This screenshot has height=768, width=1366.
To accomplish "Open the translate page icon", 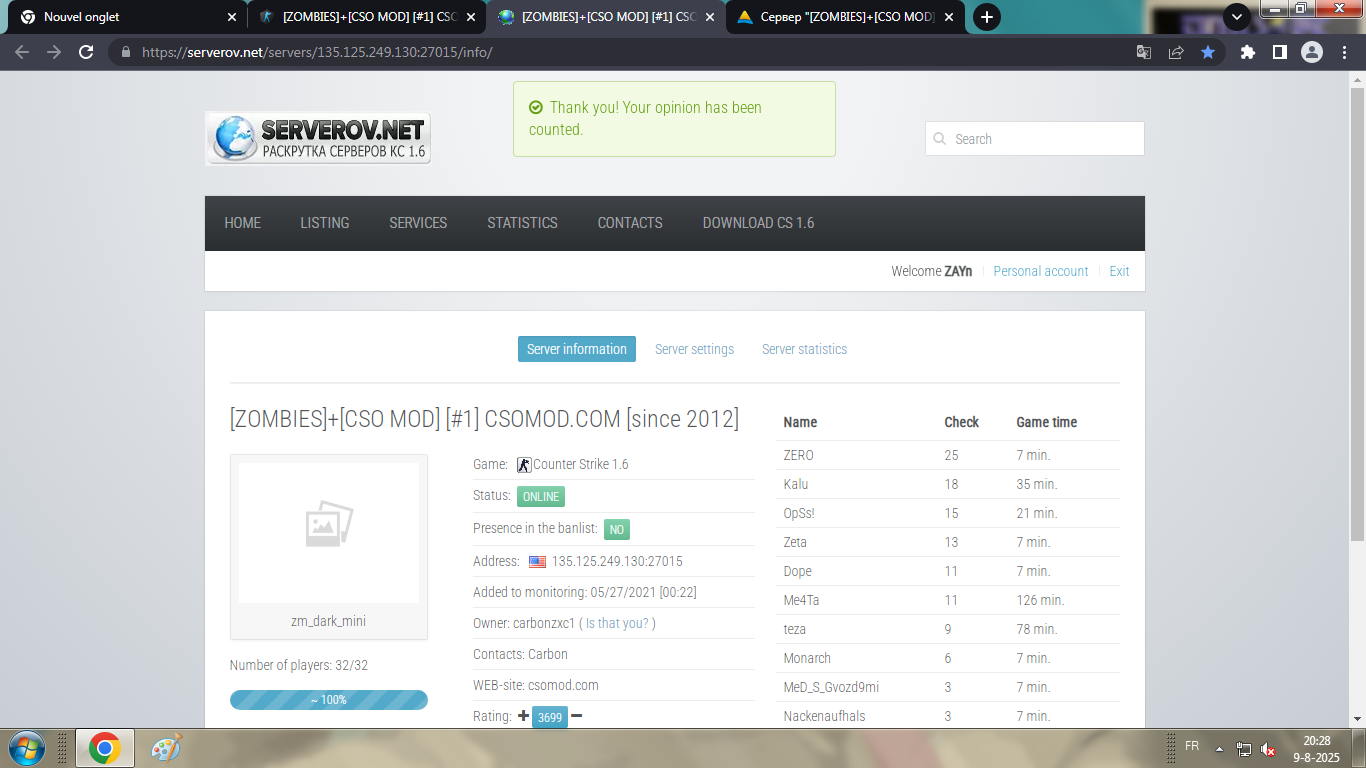I will tap(1144, 52).
